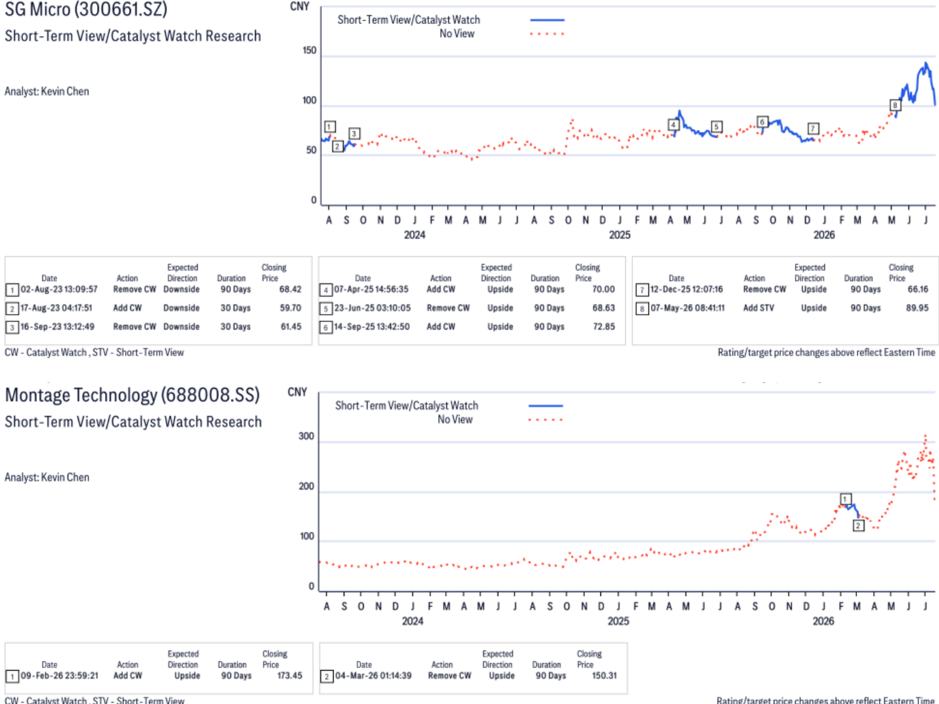
Task: Click Analyst: Kevin Chen under SG Micro
Action: tap(47, 92)
